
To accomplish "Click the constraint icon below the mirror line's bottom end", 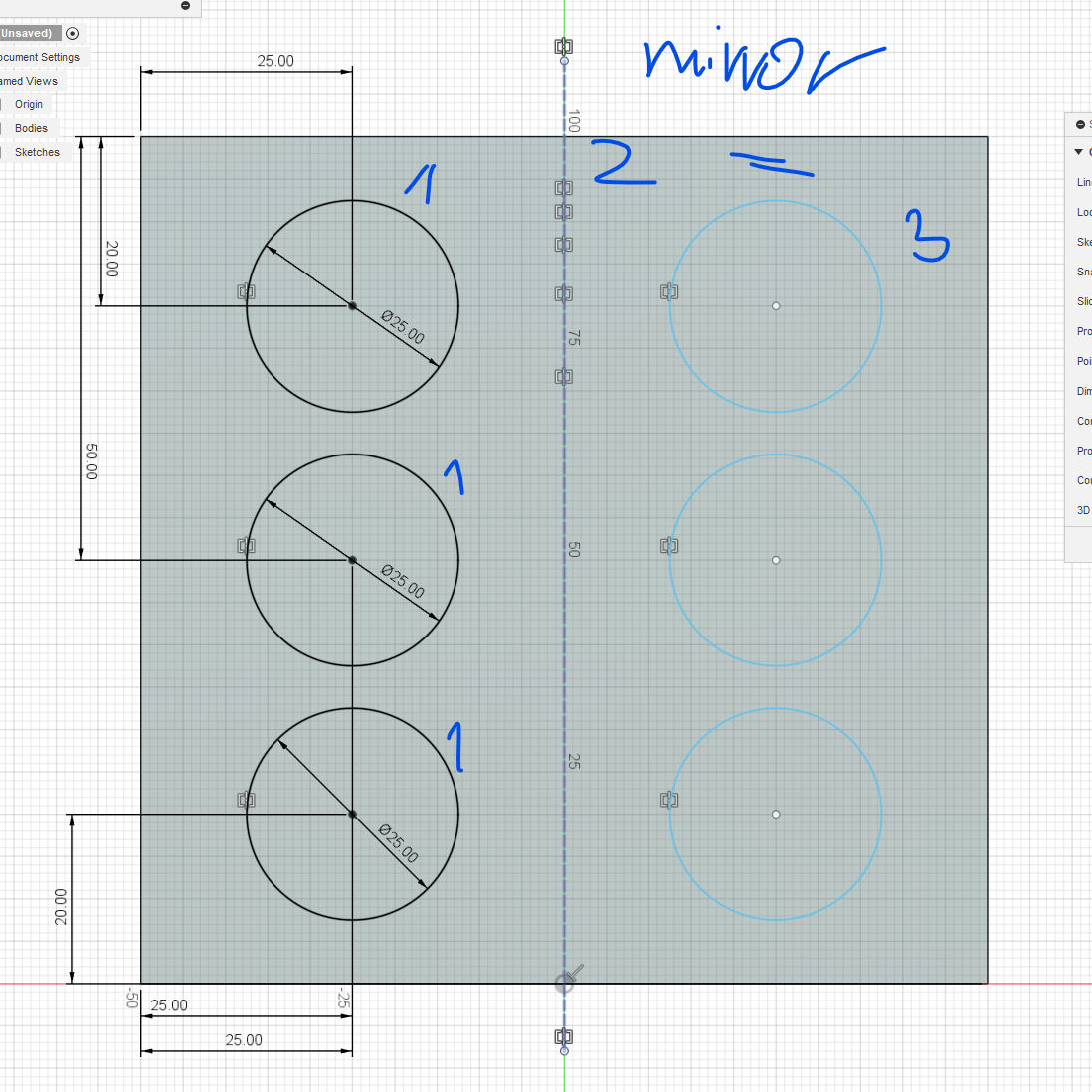I will tap(564, 1037).
